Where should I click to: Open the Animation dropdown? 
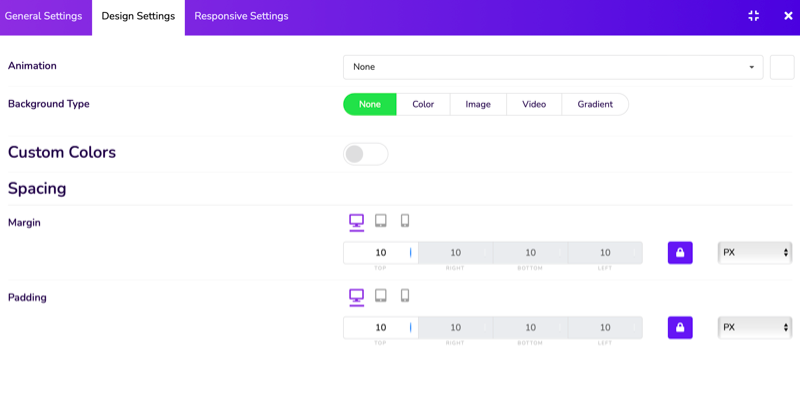553,67
